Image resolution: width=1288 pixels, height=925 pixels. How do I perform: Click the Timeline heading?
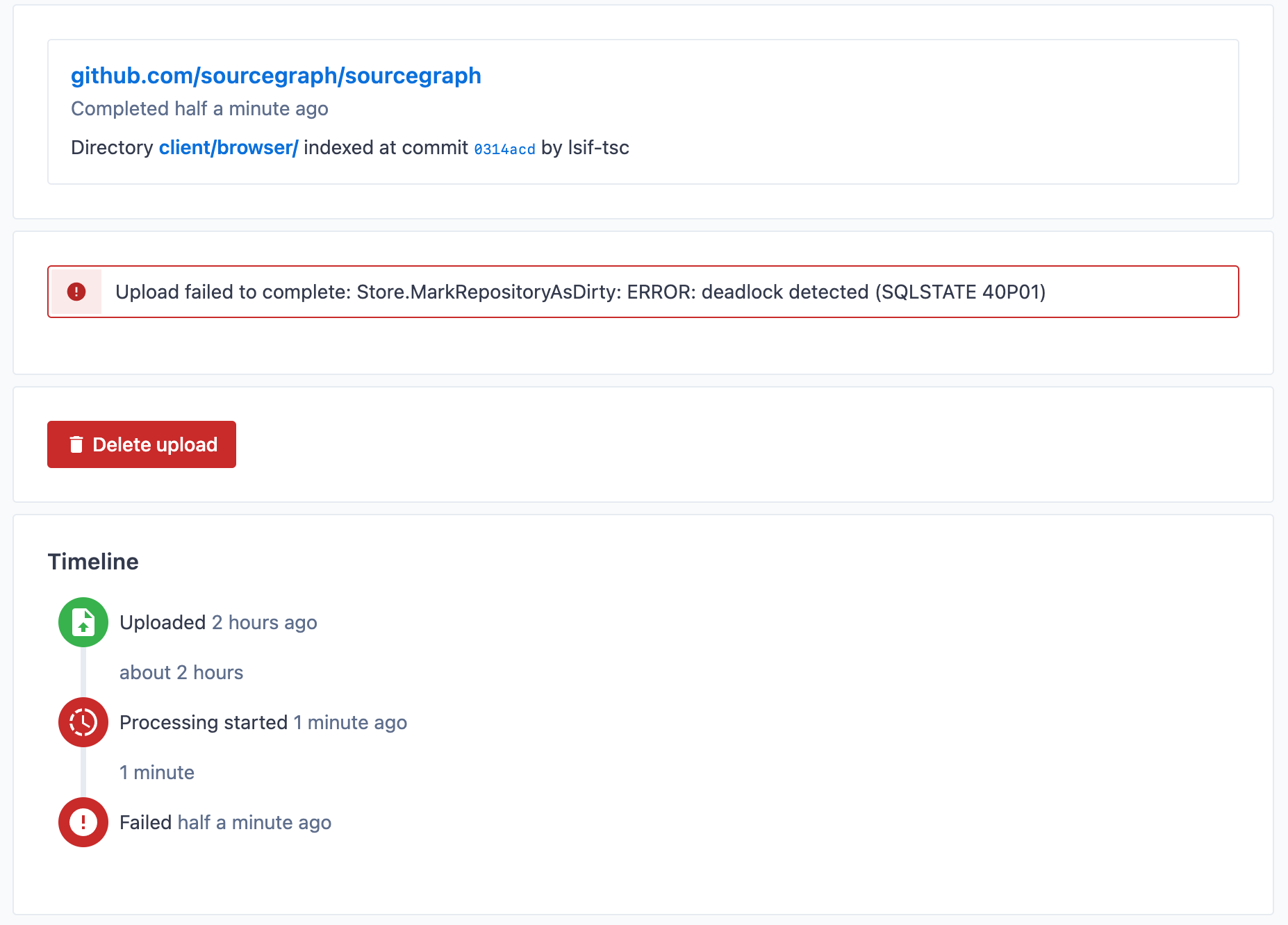pyautogui.click(x=93, y=562)
